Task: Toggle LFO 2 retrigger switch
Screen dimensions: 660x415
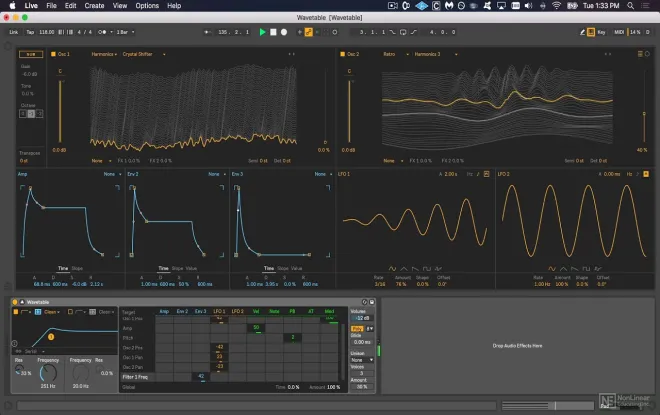Action: point(646,174)
